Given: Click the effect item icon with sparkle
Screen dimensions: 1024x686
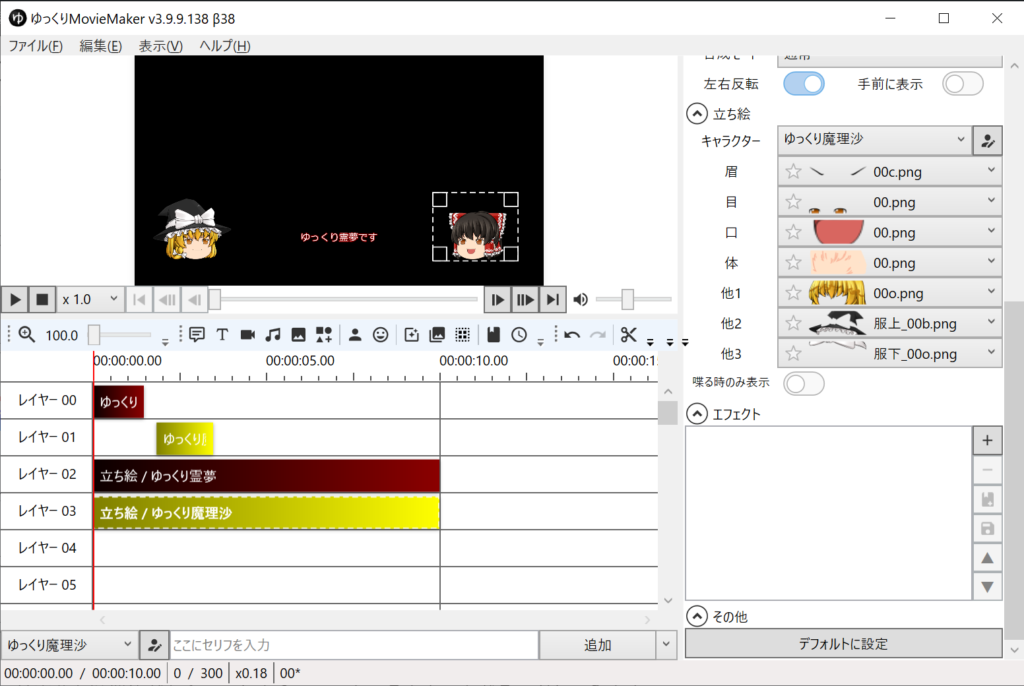Looking at the screenshot, I should [411, 335].
